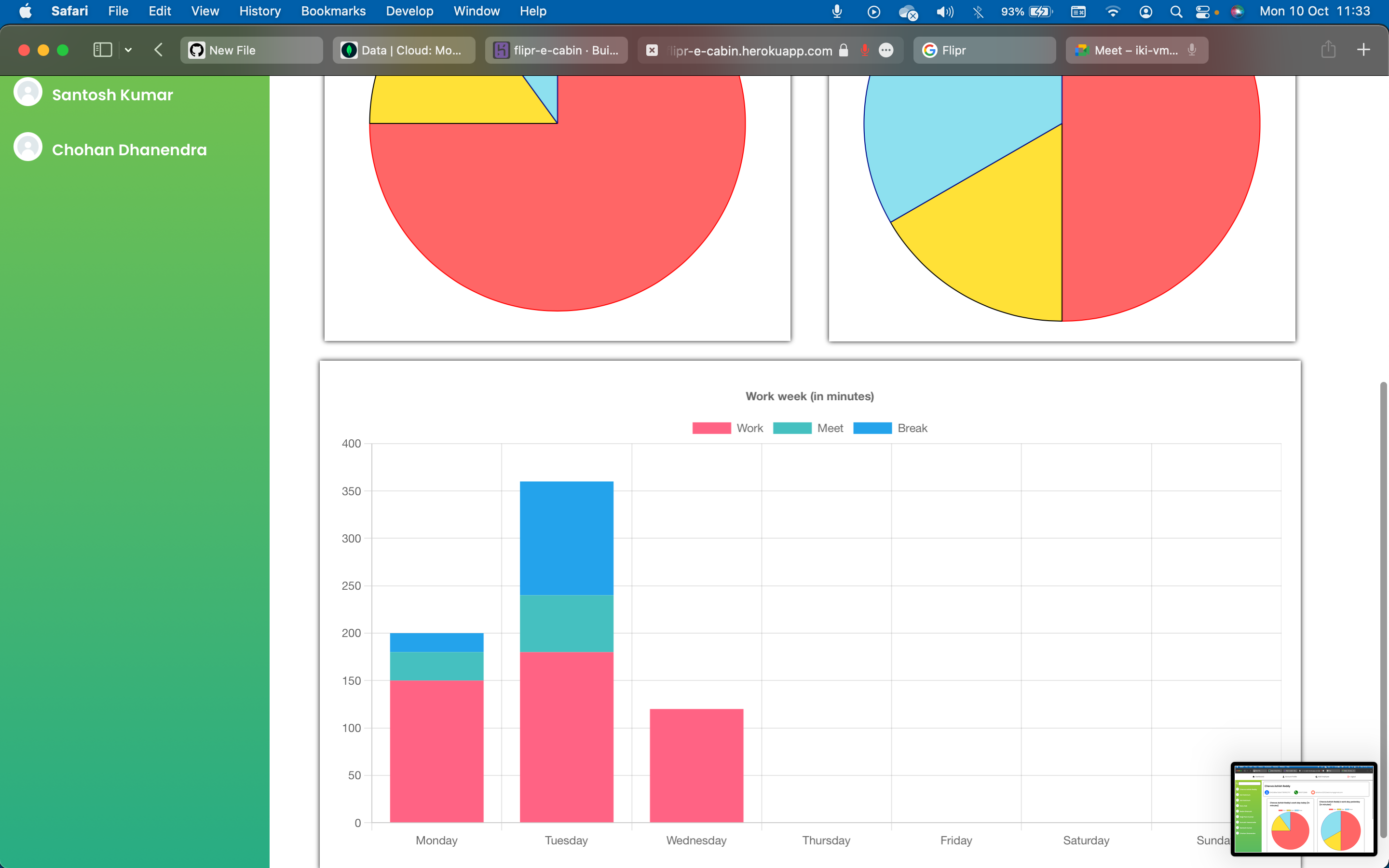Screen dimensions: 1389x868
Task: Select Santosh Kumar in the sidebar
Action: coord(112,95)
